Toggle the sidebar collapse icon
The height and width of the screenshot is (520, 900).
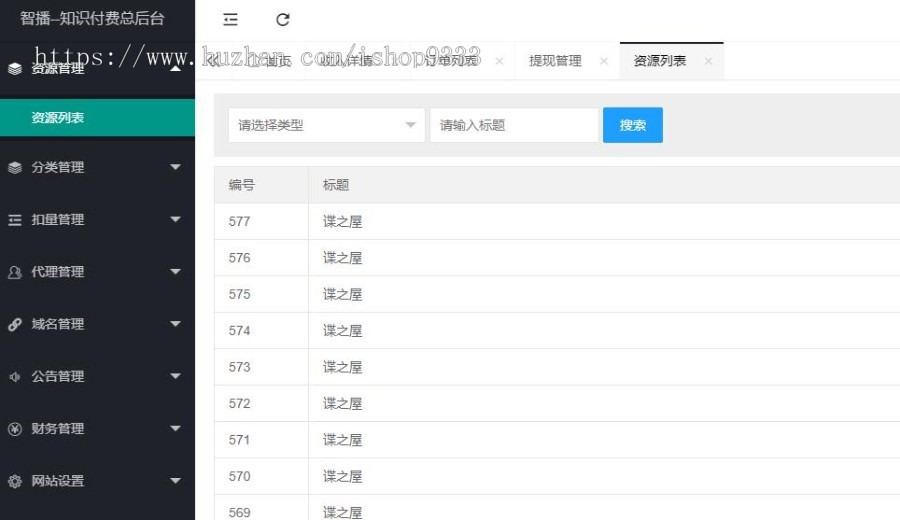[x=230, y=20]
